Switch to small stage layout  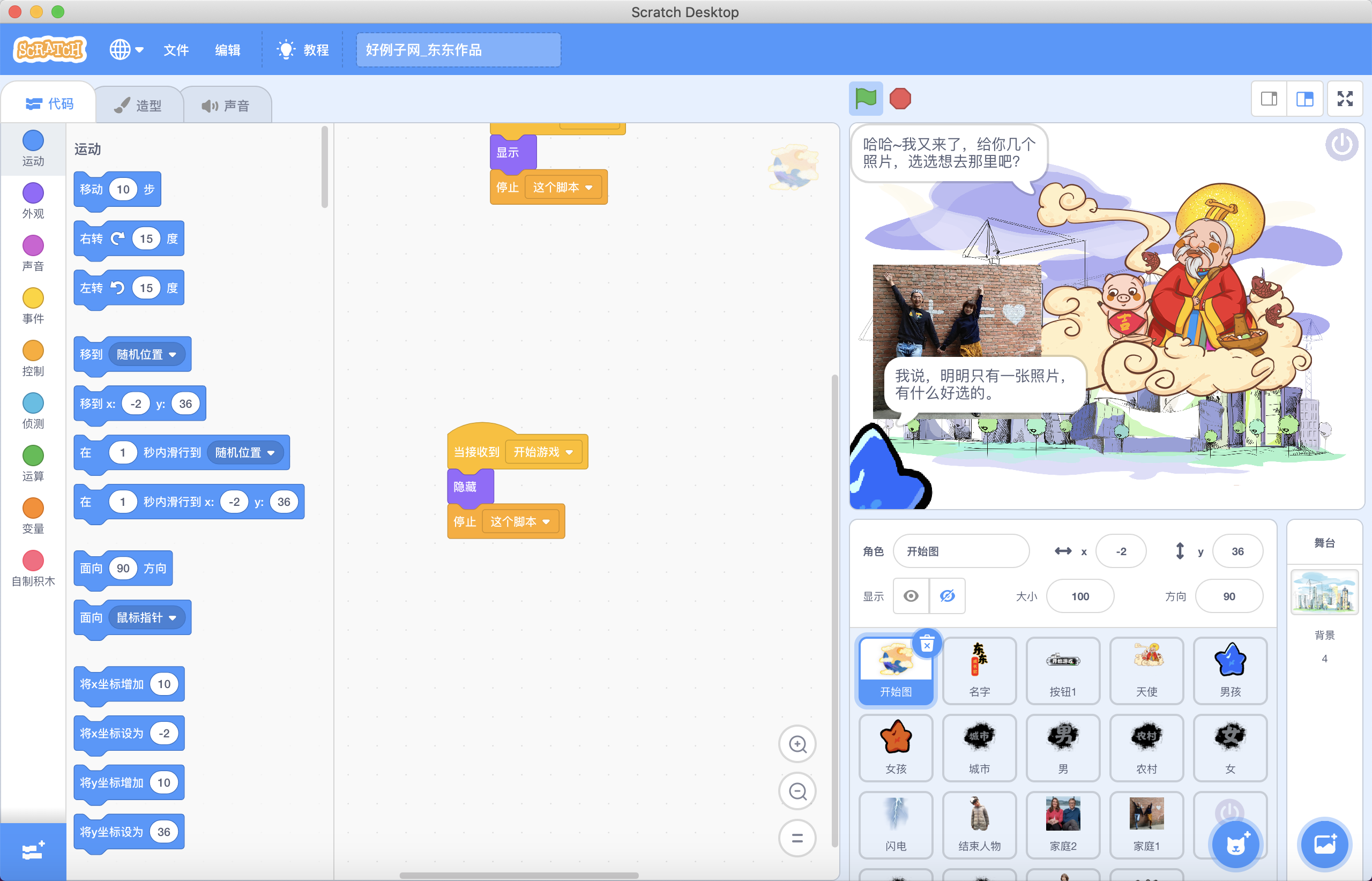tap(1269, 99)
